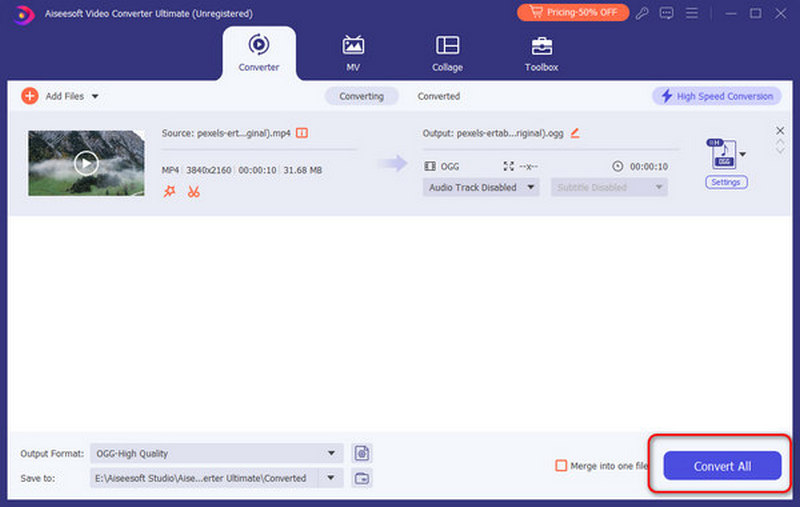800x507 pixels.
Task: Move the file down with arrow
Action: pyautogui.click(x=780, y=151)
